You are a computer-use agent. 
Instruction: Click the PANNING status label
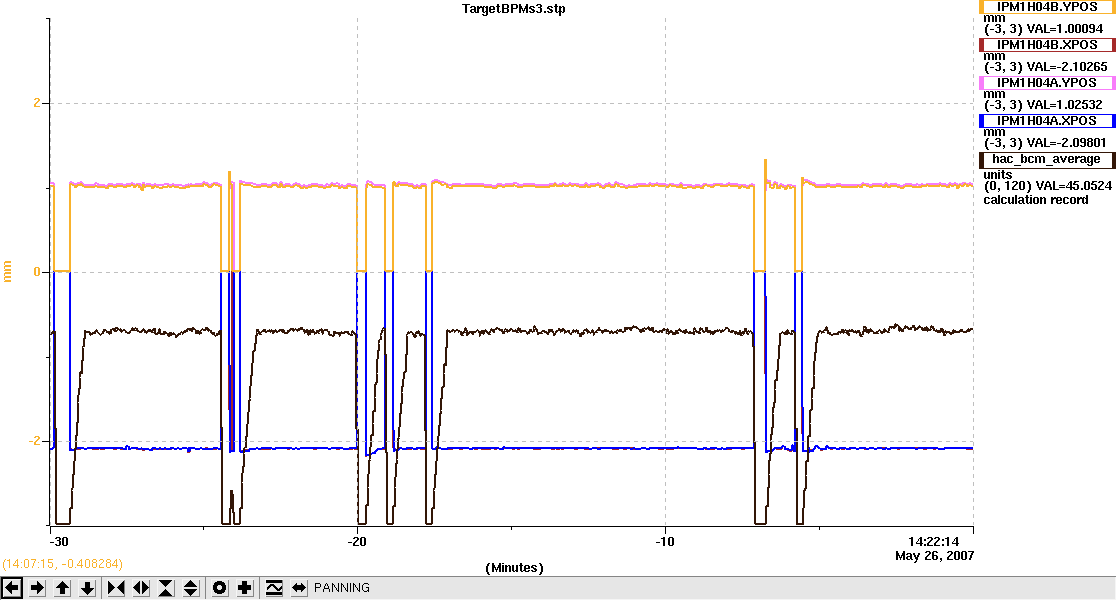click(x=342, y=588)
